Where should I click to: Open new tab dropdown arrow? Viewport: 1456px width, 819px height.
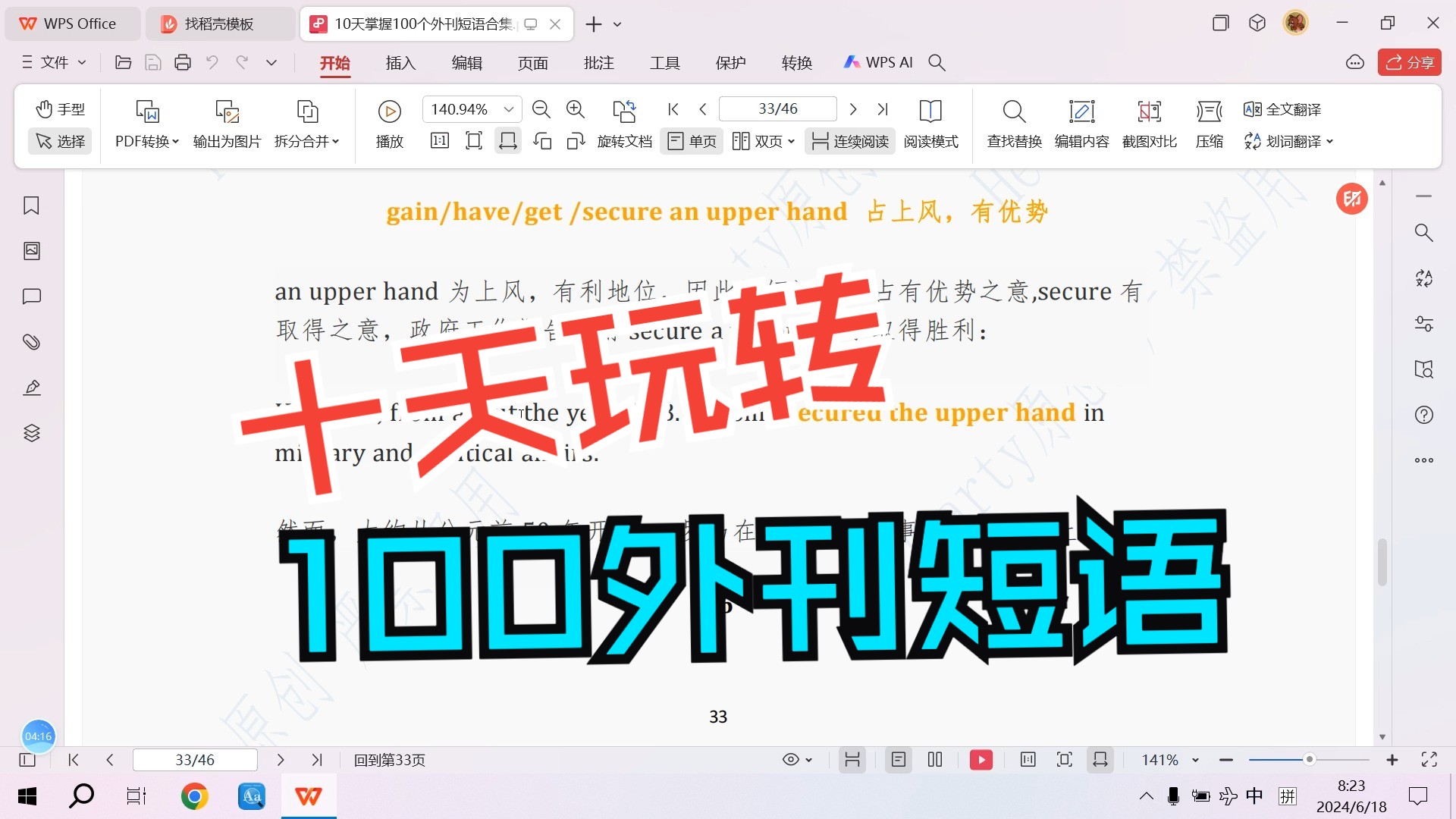tap(617, 24)
